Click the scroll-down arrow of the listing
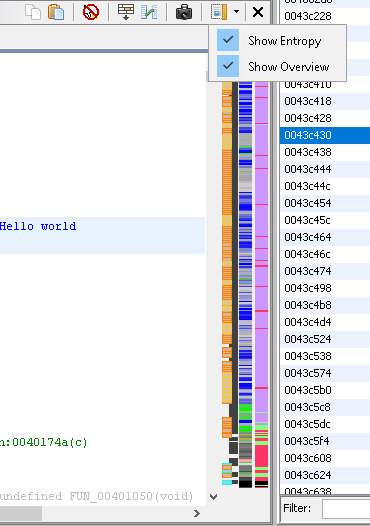 [213, 496]
